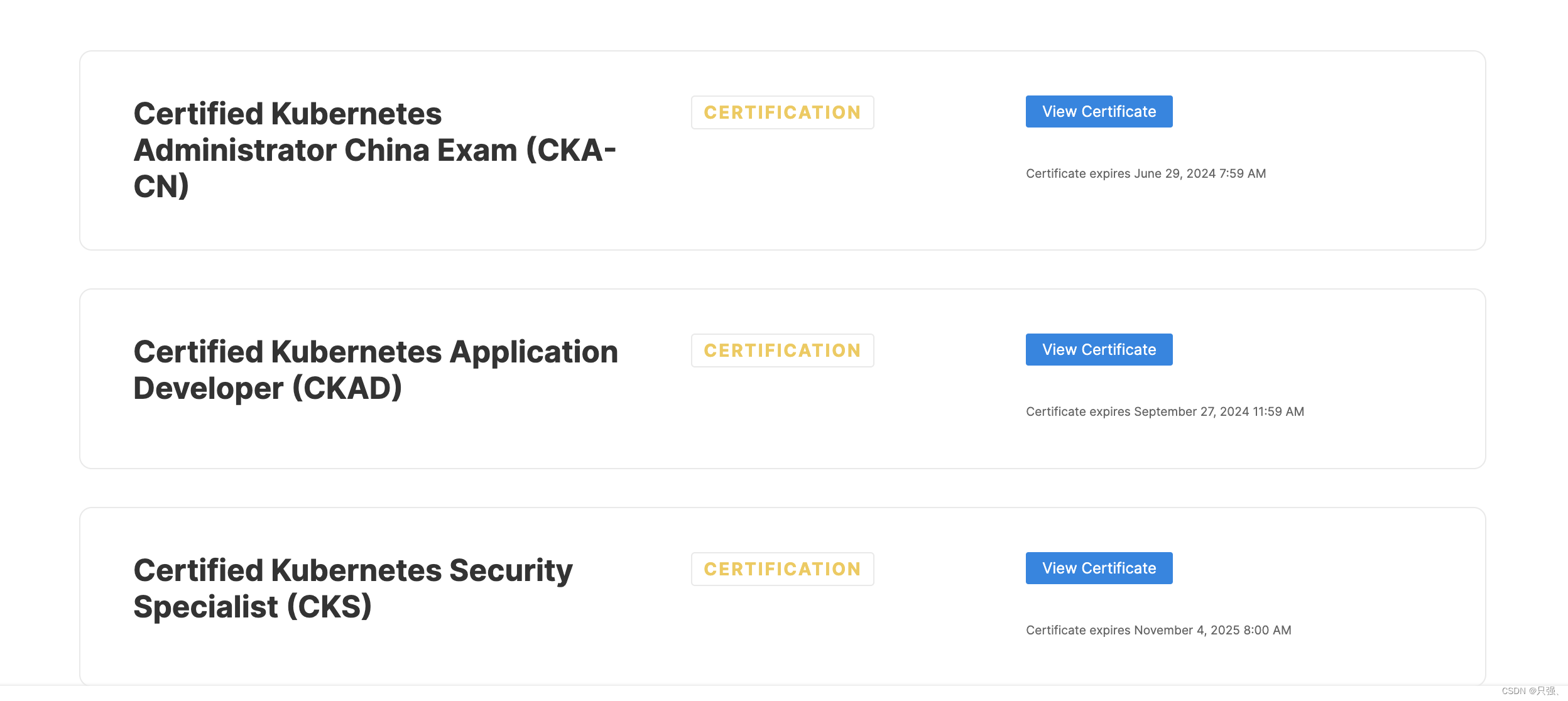Open the Certified Kubernetes Security Specialist title
Image resolution: width=1568 pixels, height=701 pixels.
pos(352,588)
